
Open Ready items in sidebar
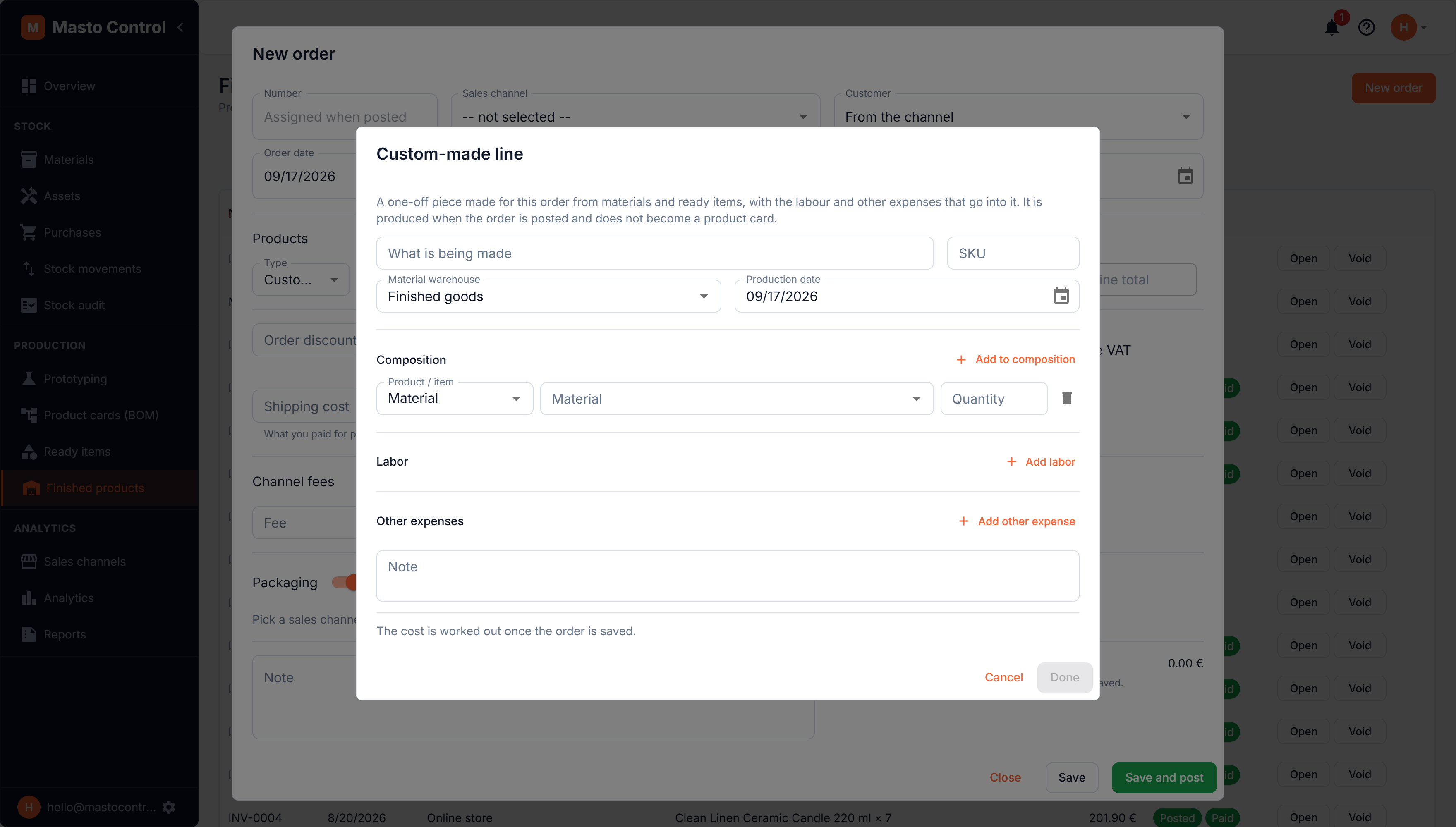click(99, 452)
